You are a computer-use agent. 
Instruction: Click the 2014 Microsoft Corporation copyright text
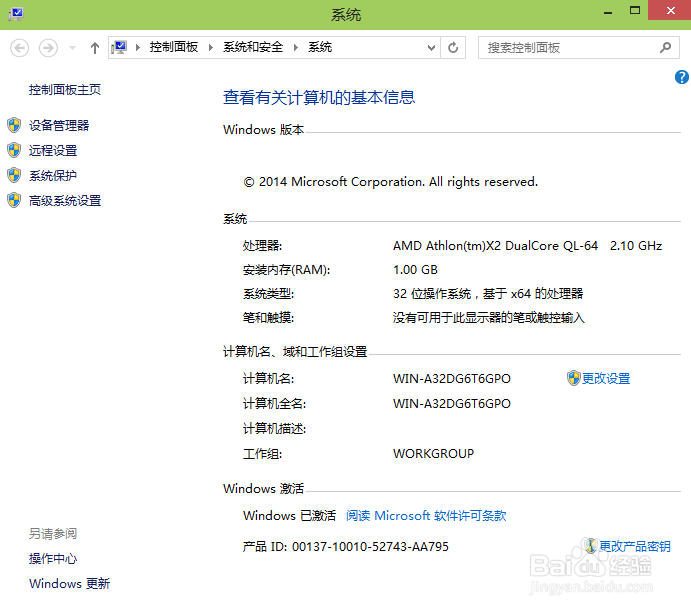390,182
